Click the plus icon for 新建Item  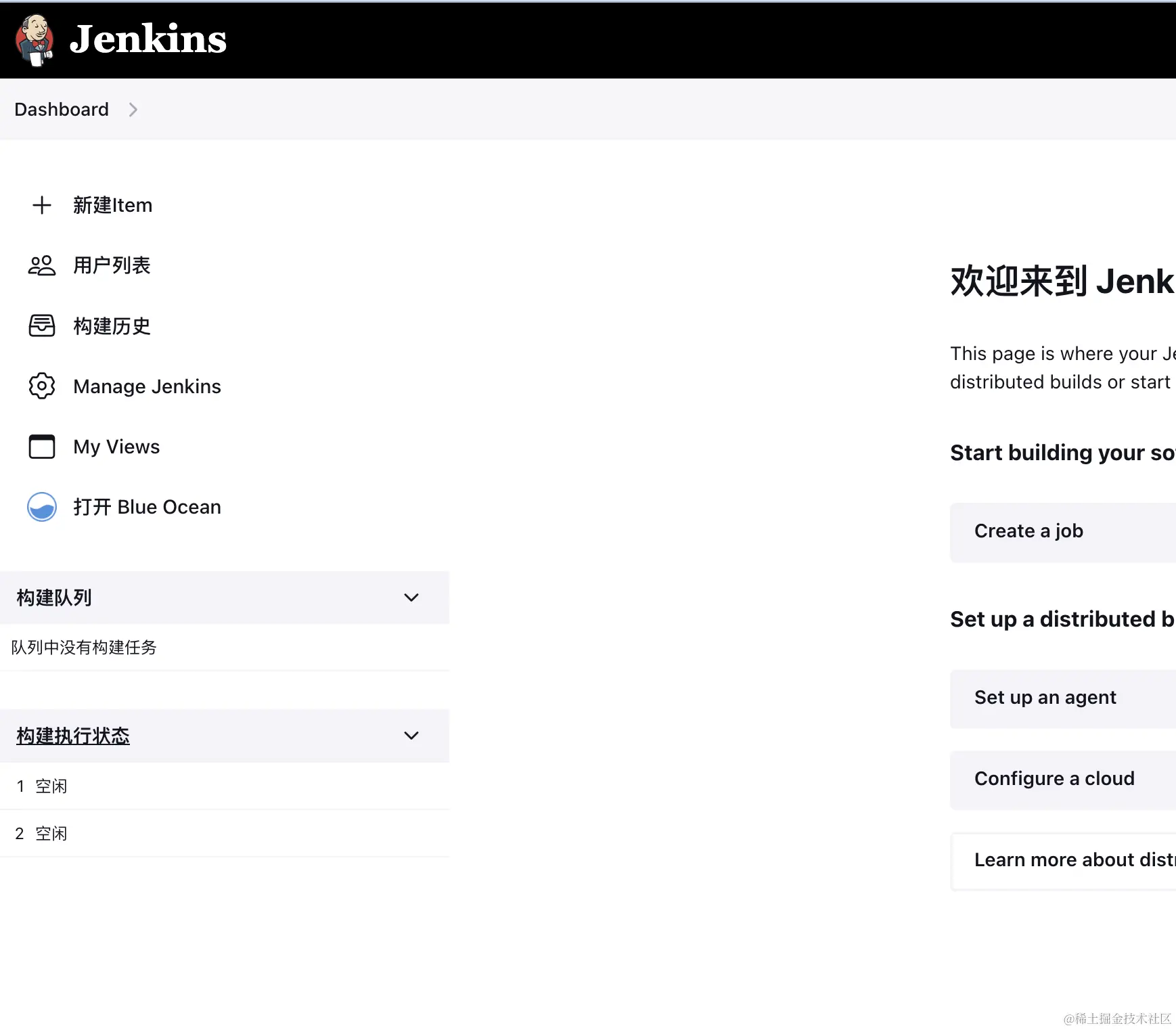point(42,205)
